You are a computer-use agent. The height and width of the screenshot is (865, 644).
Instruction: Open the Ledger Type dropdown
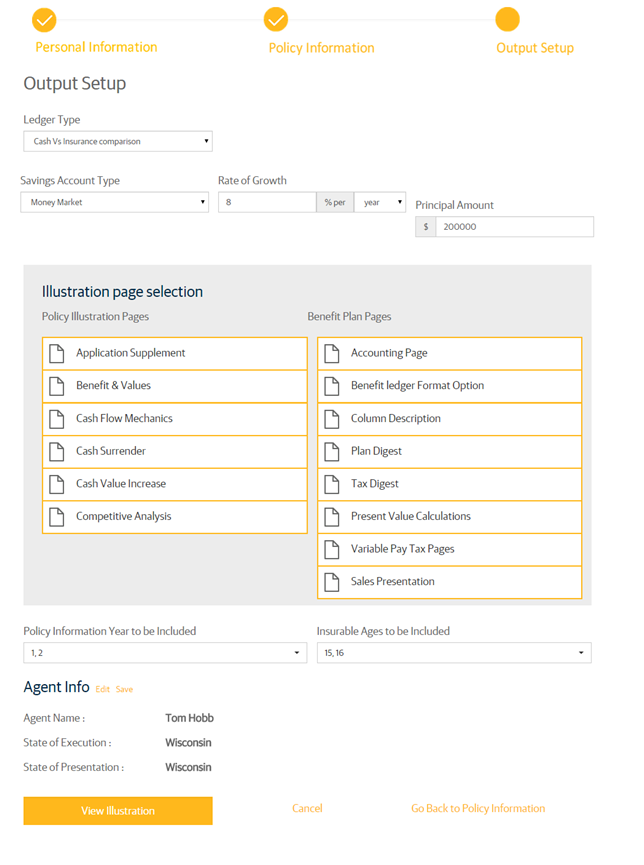click(x=118, y=142)
